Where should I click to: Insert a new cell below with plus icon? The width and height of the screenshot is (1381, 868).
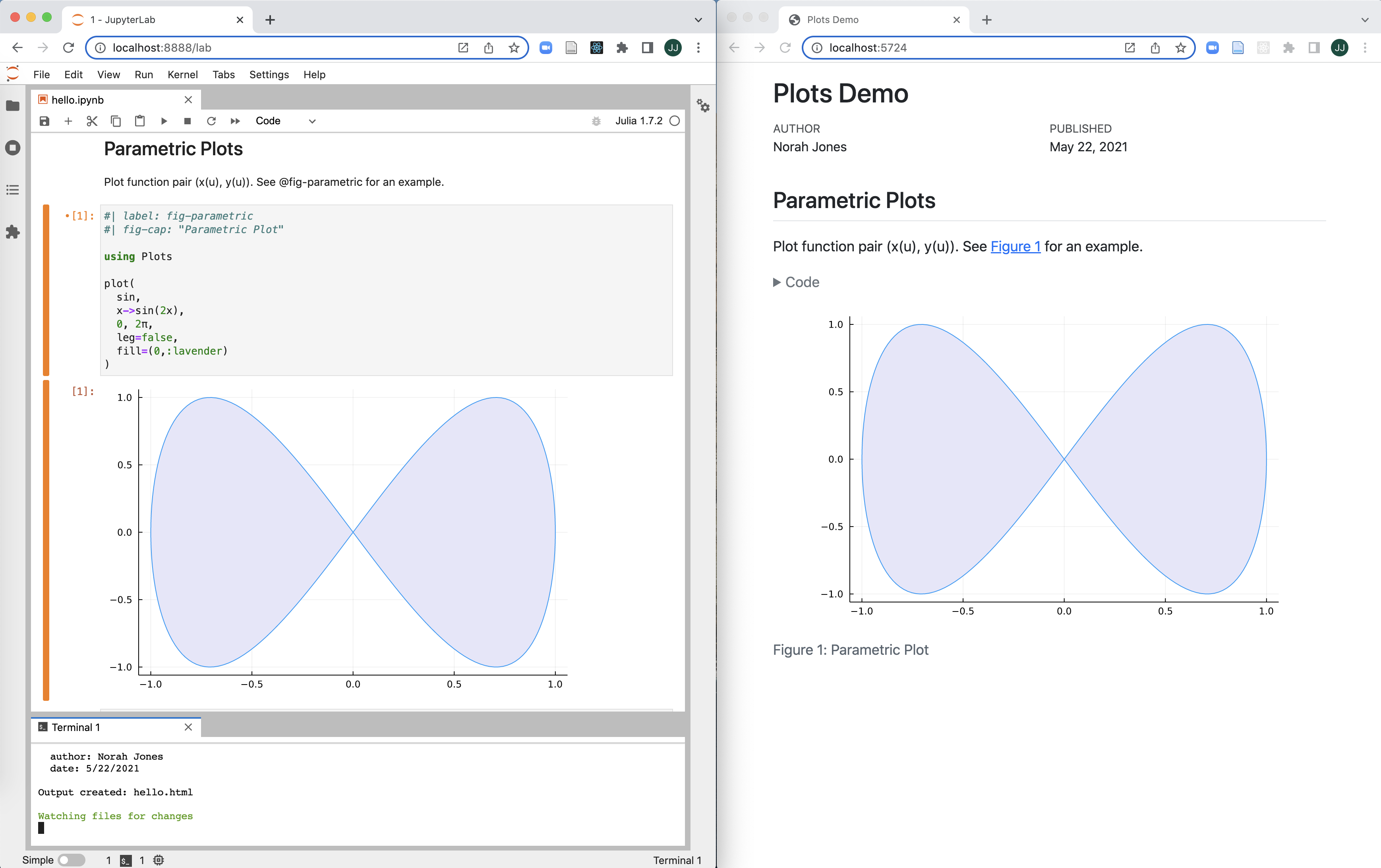tap(68, 121)
